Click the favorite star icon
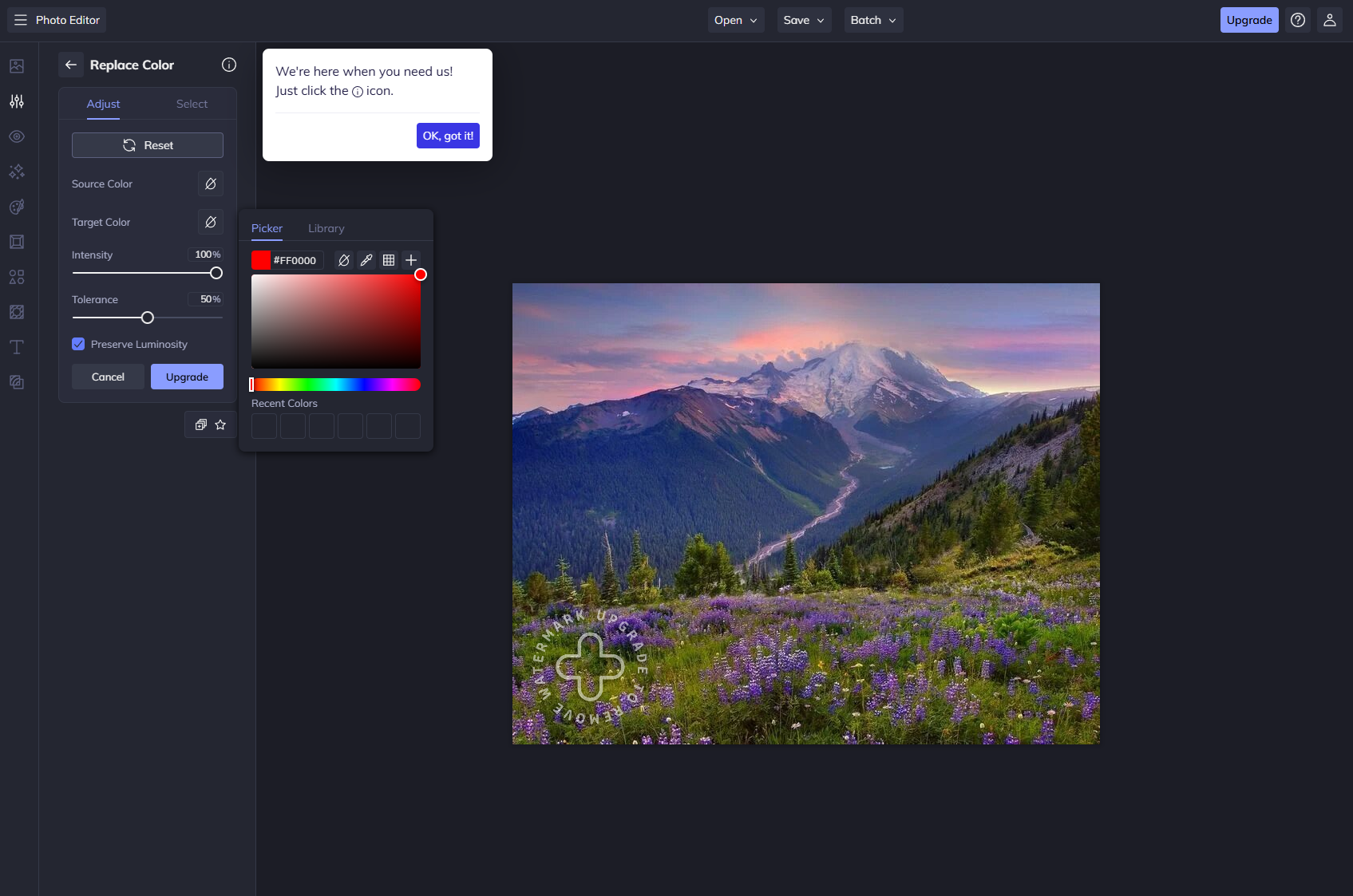Viewport: 1353px width, 896px height. pos(220,424)
